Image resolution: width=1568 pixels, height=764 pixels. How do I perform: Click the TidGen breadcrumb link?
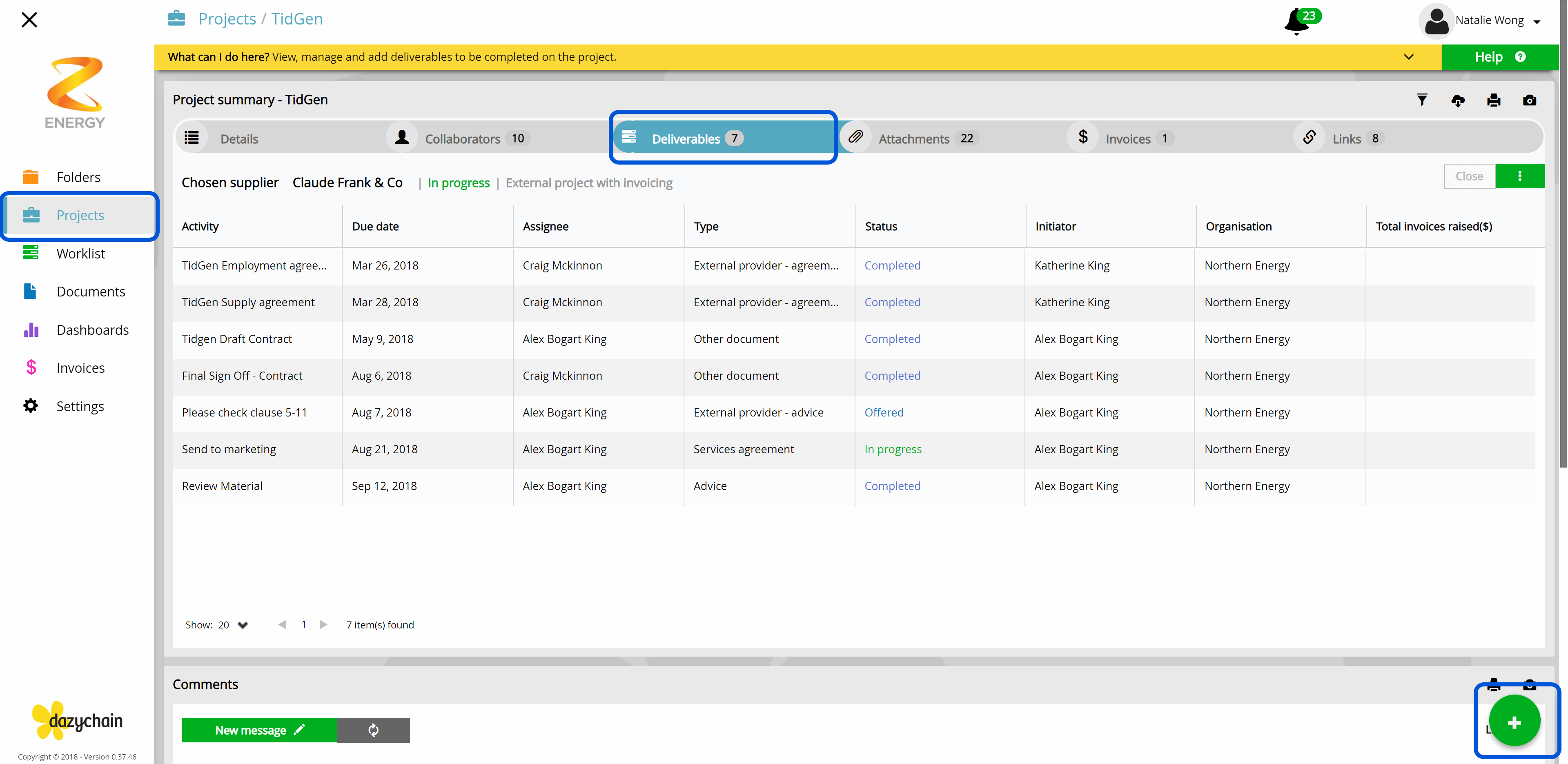click(297, 19)
